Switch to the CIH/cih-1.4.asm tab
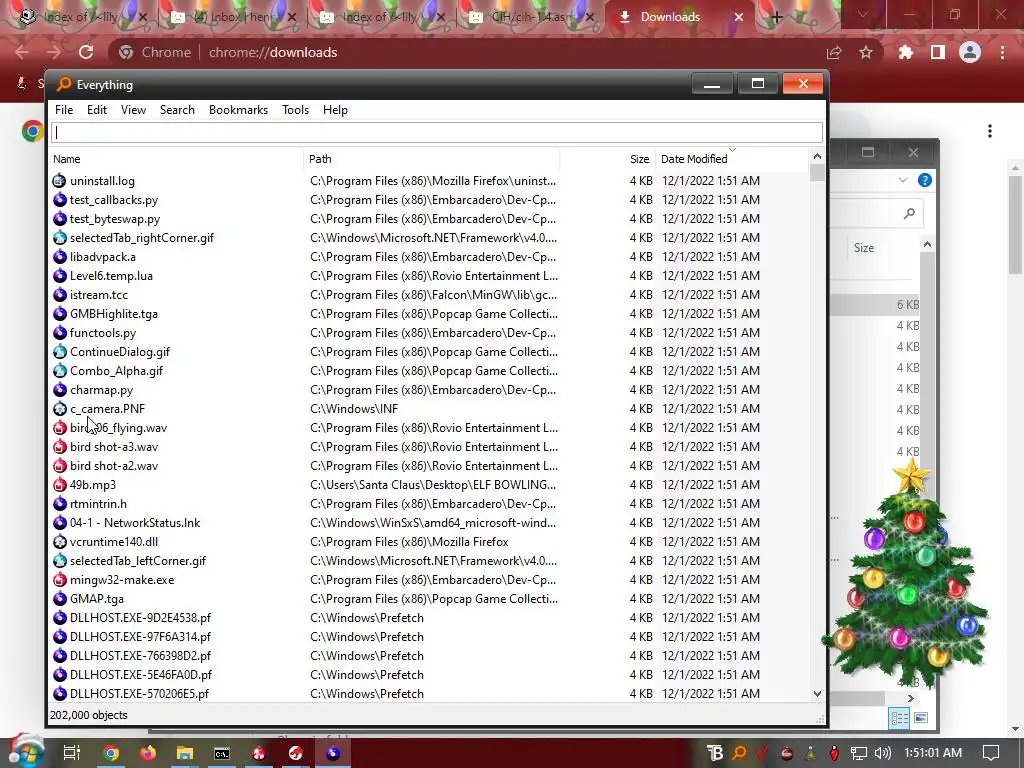The width and height of the screenshot is (1024, 768). tap(533, 17)
